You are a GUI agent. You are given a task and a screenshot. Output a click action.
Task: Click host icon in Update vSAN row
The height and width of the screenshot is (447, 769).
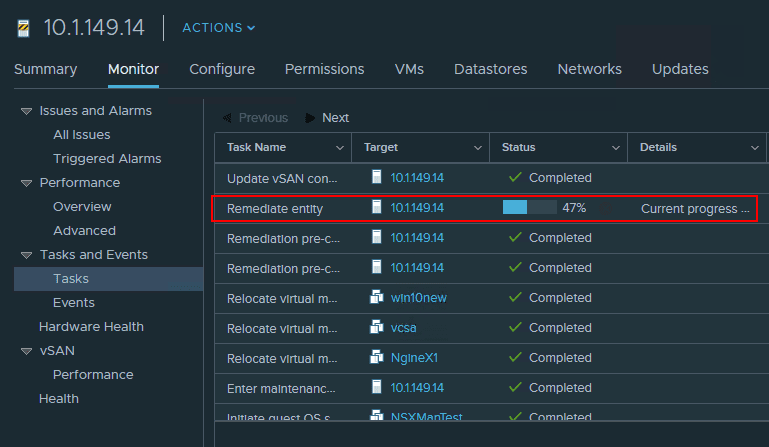coord(377,178)
